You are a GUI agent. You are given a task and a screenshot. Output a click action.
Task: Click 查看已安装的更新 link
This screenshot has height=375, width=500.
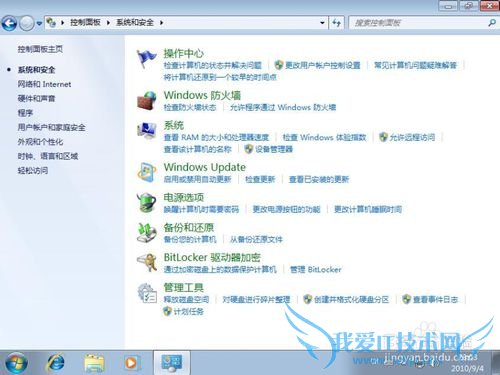point(319,179)
